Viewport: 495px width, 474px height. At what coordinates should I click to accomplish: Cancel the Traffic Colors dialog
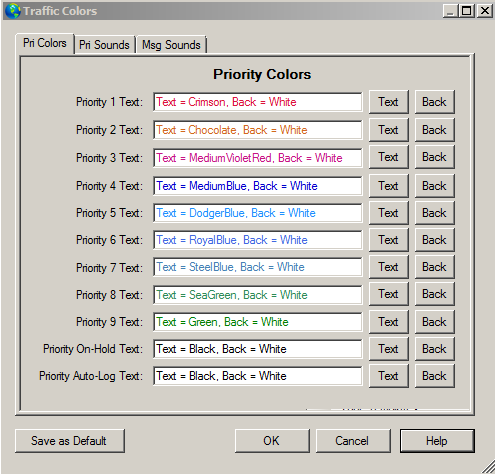tap(353, 441)
